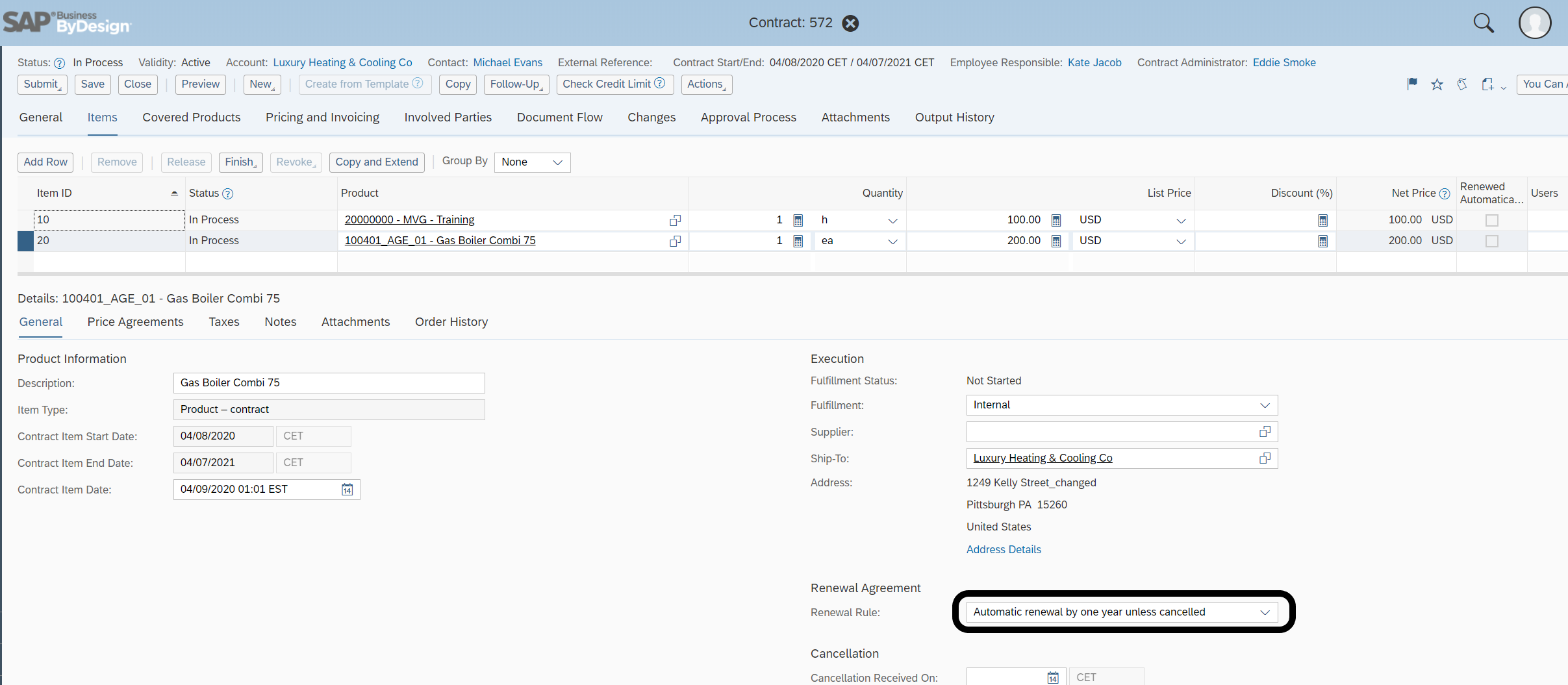Open Document Flow tab
1568x685 pixels.
pyautogui.click(x=560, y=118)
